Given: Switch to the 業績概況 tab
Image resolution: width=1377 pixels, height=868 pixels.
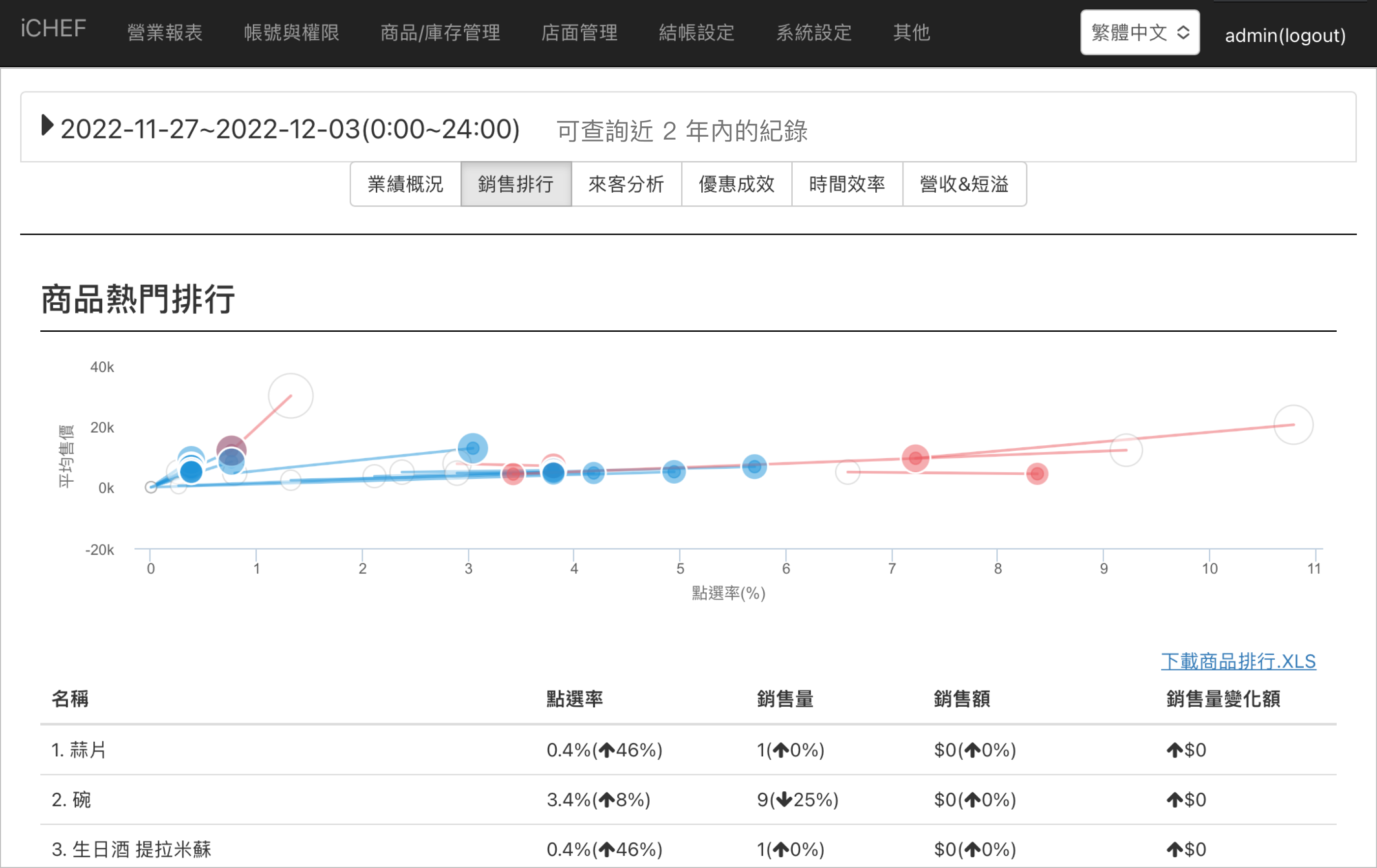Looking at the screenshot, I should click(405, 184).
